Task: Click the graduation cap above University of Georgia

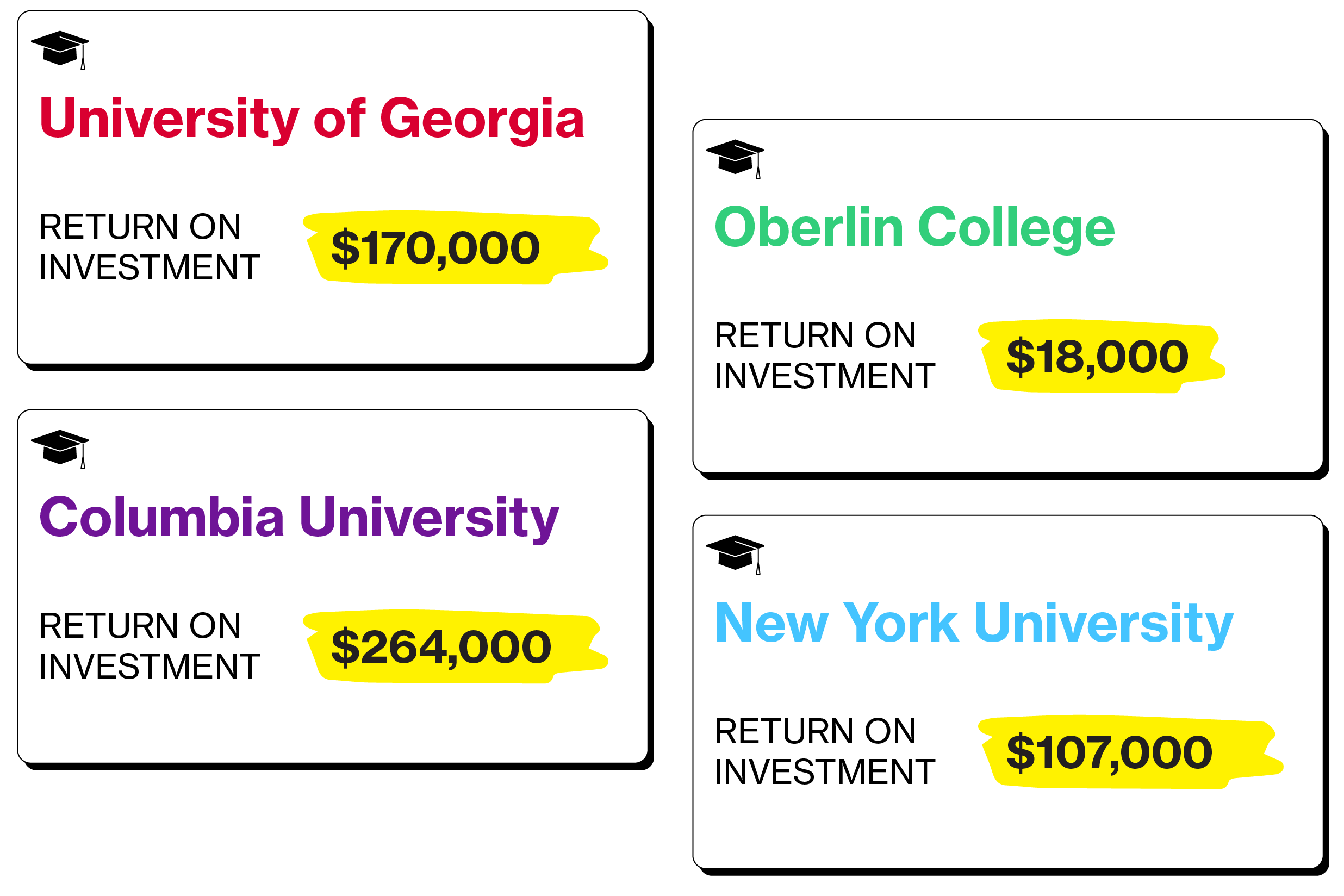Action: pyautogui.click(x=59, y=49)
